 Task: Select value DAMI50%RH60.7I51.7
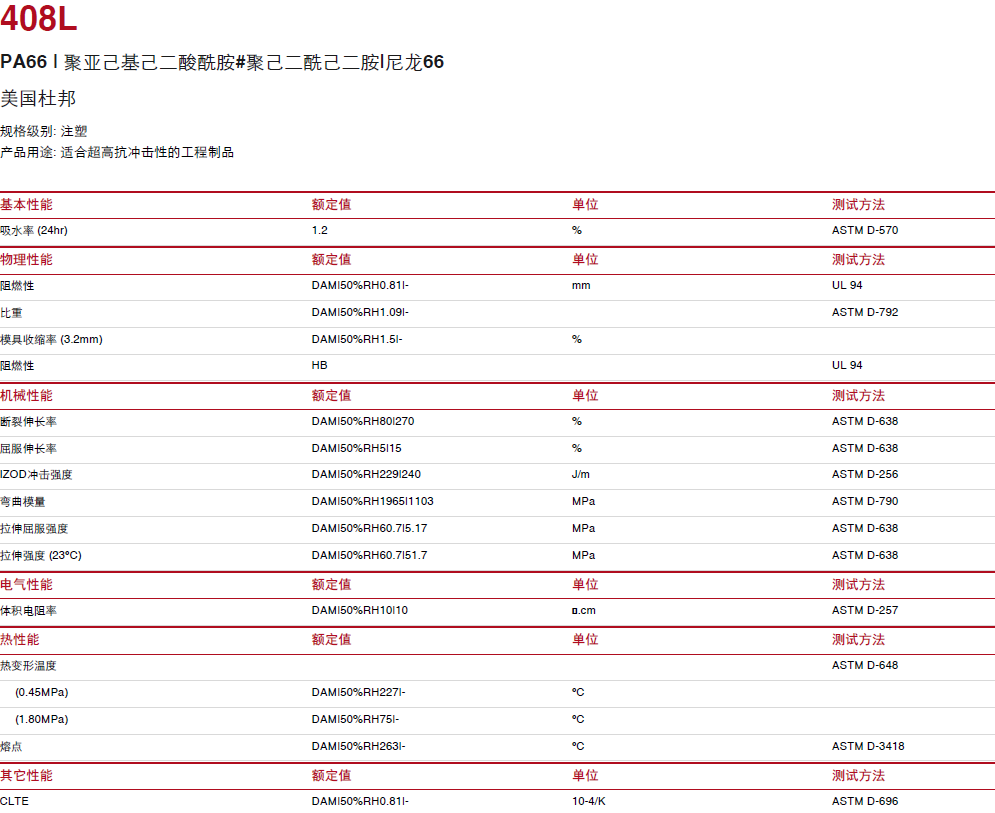(x=369, y=556)
